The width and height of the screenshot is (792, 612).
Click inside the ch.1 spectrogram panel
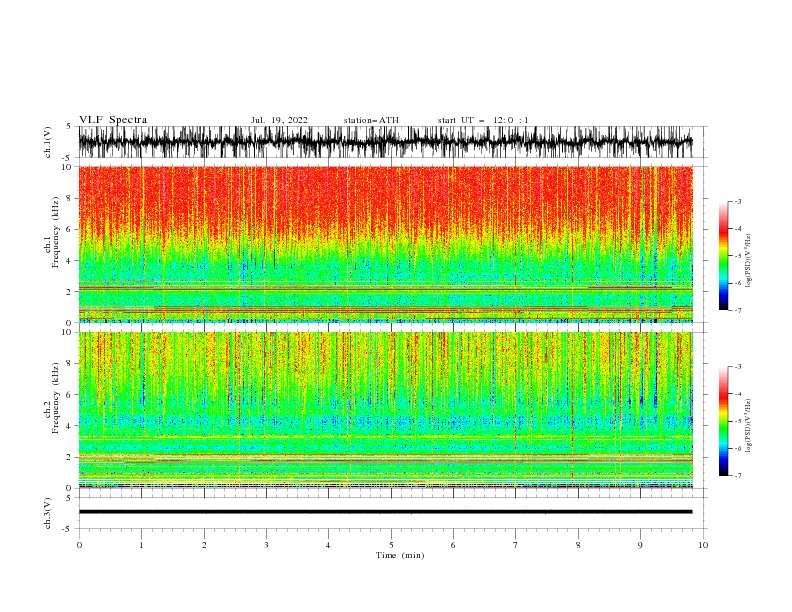click(x=385, y=244)
